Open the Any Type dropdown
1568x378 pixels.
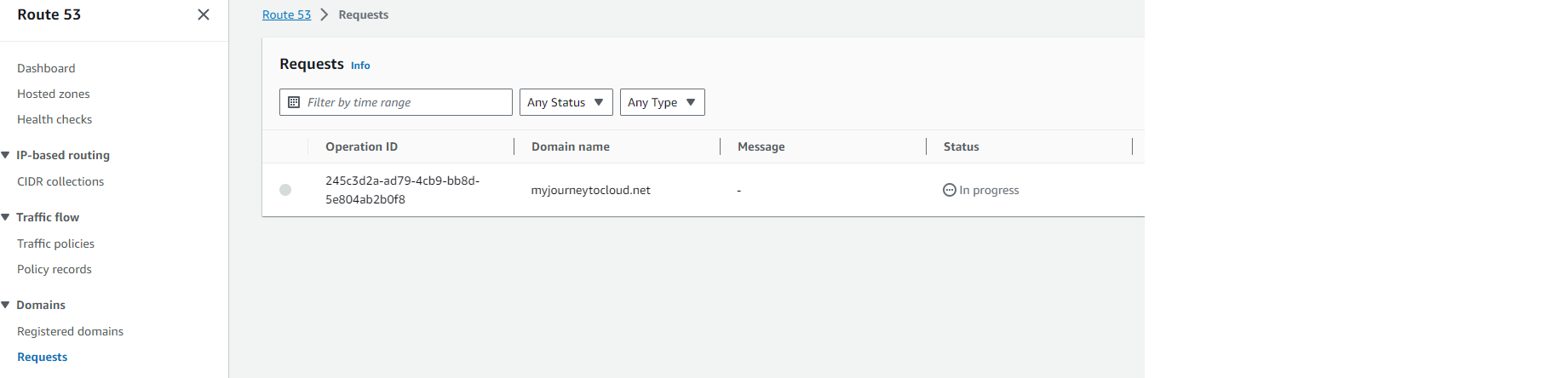[662, 102]
